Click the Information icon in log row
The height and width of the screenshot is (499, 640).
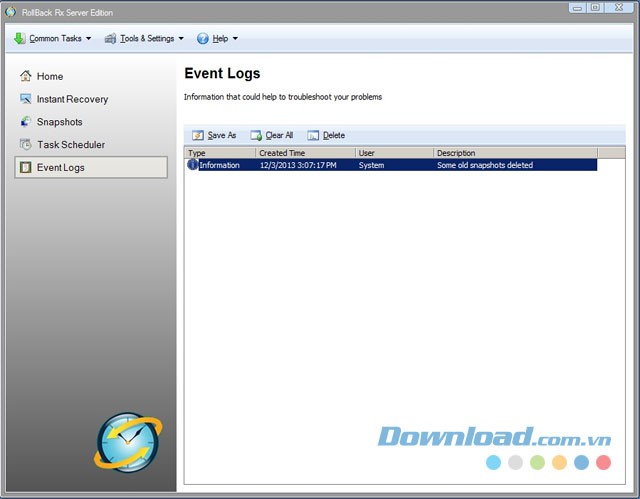[x=193, y=165]
